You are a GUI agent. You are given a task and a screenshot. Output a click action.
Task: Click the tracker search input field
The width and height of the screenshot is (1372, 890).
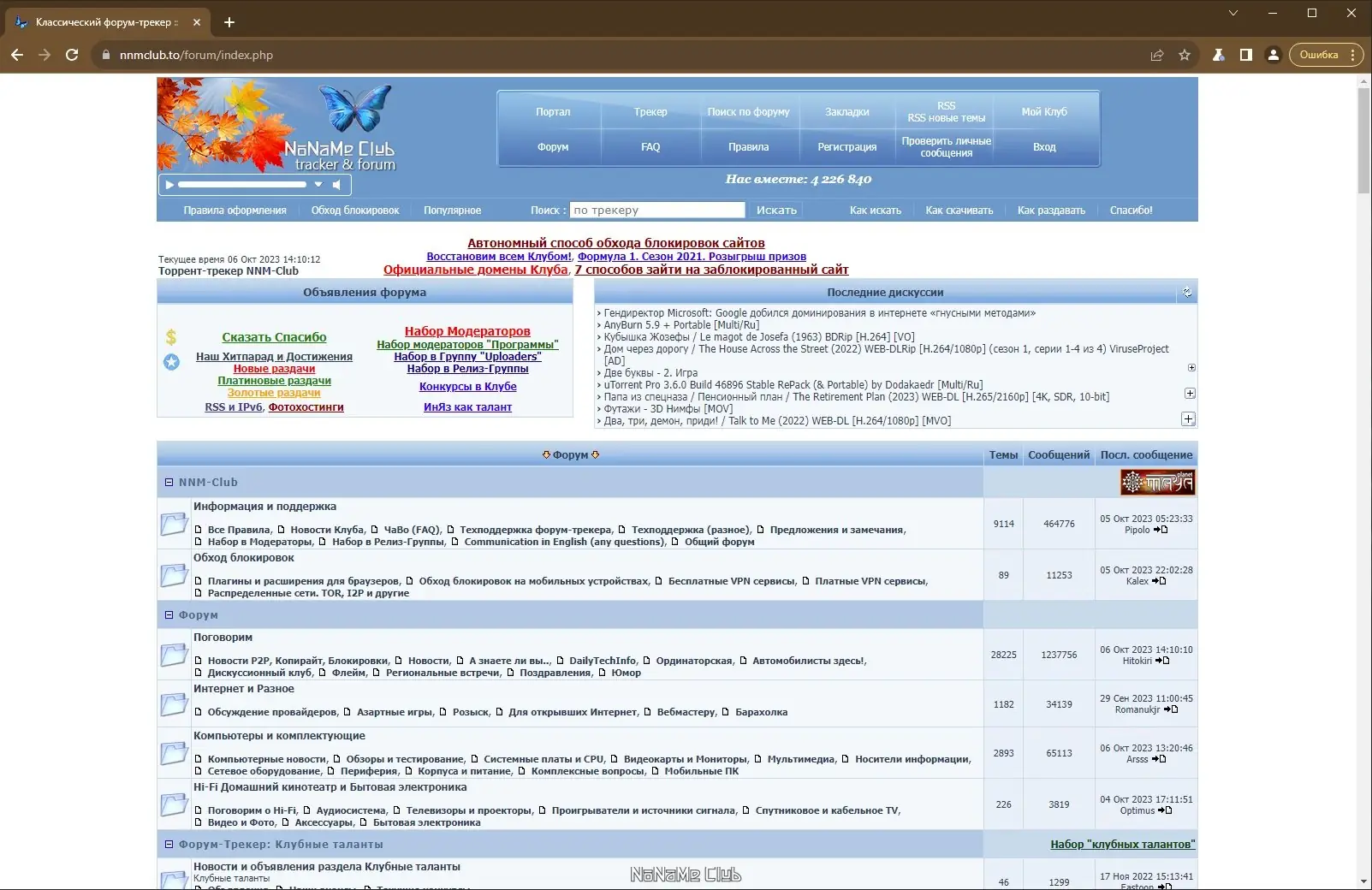657,210
